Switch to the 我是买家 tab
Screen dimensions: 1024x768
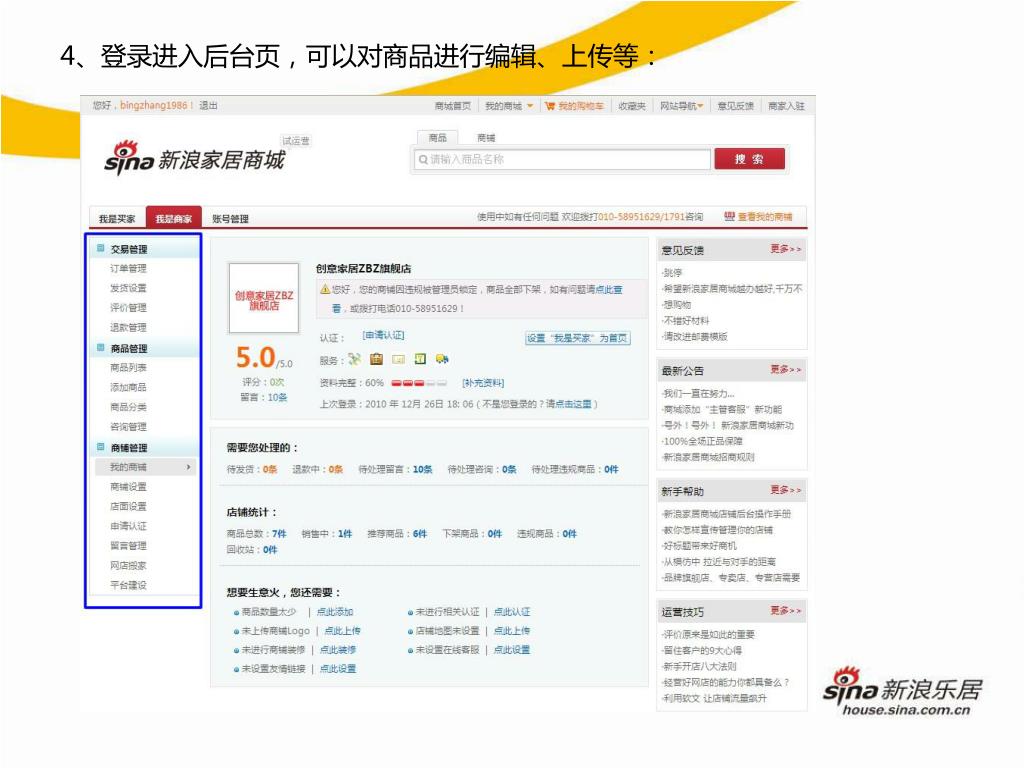pyautogui.click(x=117, y=218)
